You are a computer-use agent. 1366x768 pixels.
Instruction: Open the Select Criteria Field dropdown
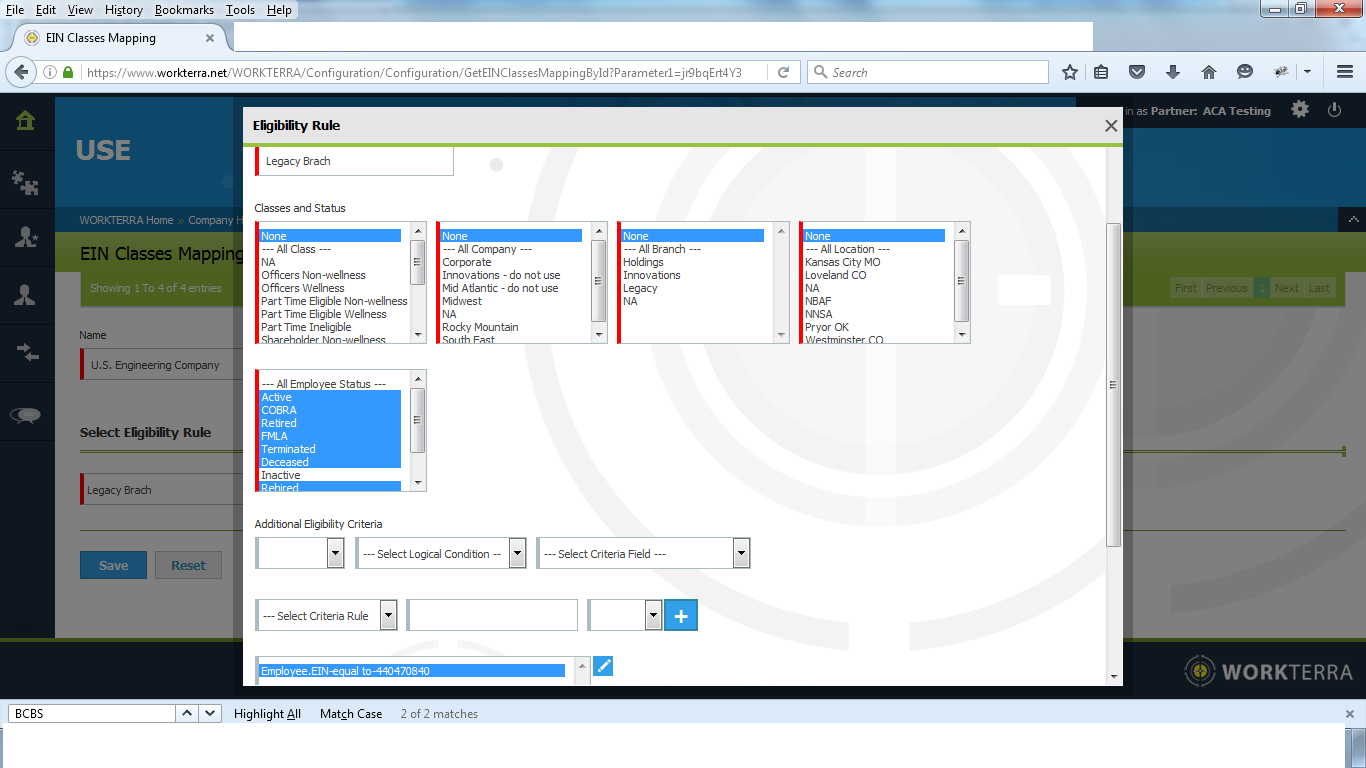click(643, 553)
